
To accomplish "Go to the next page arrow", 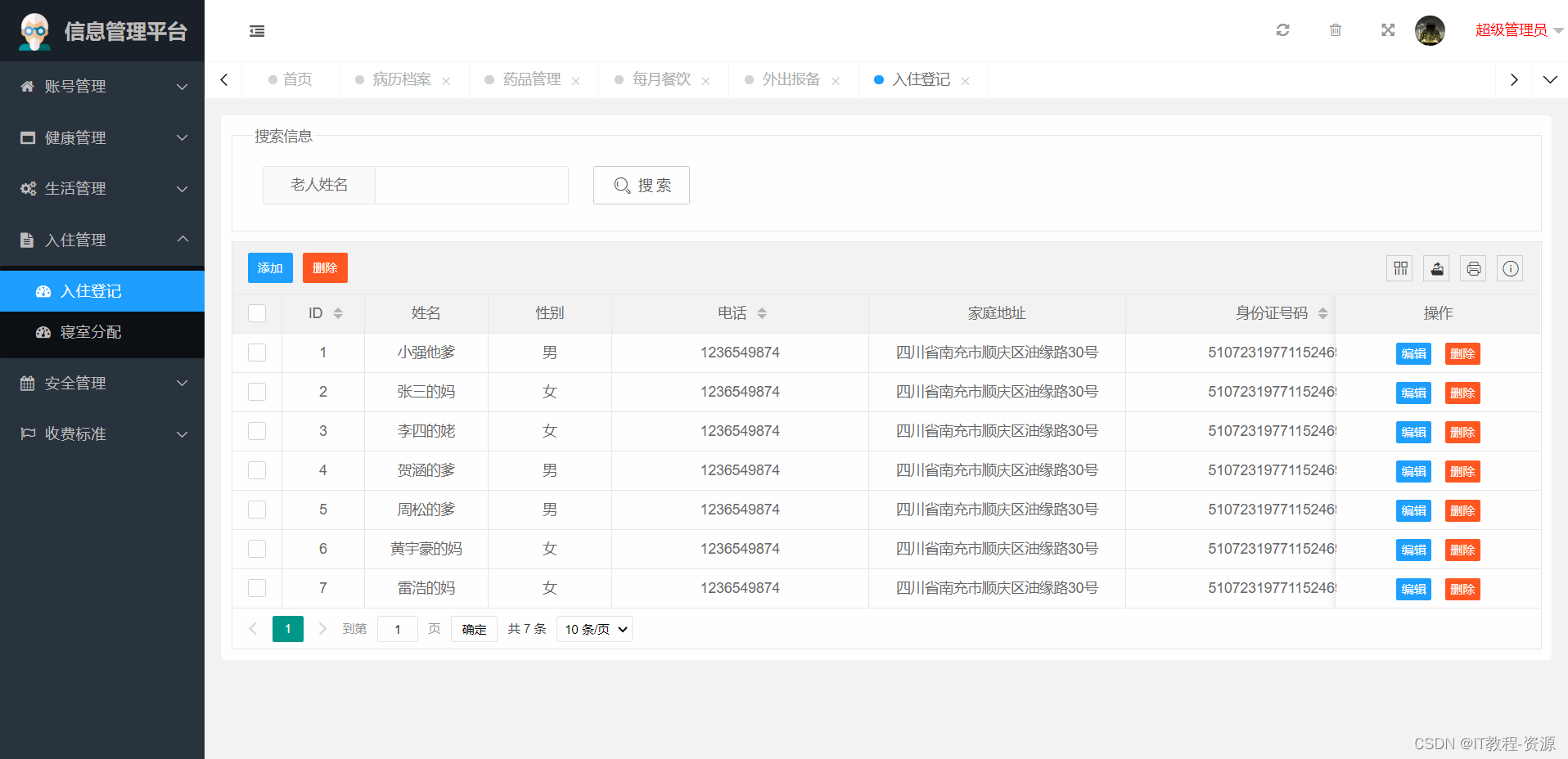I will click(322, 628).
